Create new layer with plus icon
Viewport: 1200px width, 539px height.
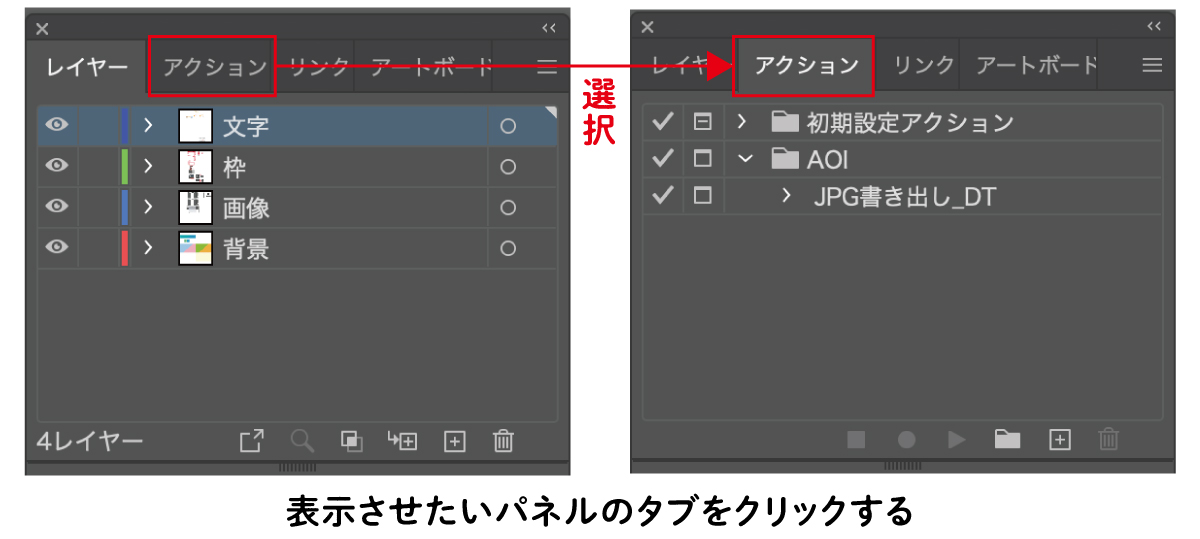pos(455,441)
